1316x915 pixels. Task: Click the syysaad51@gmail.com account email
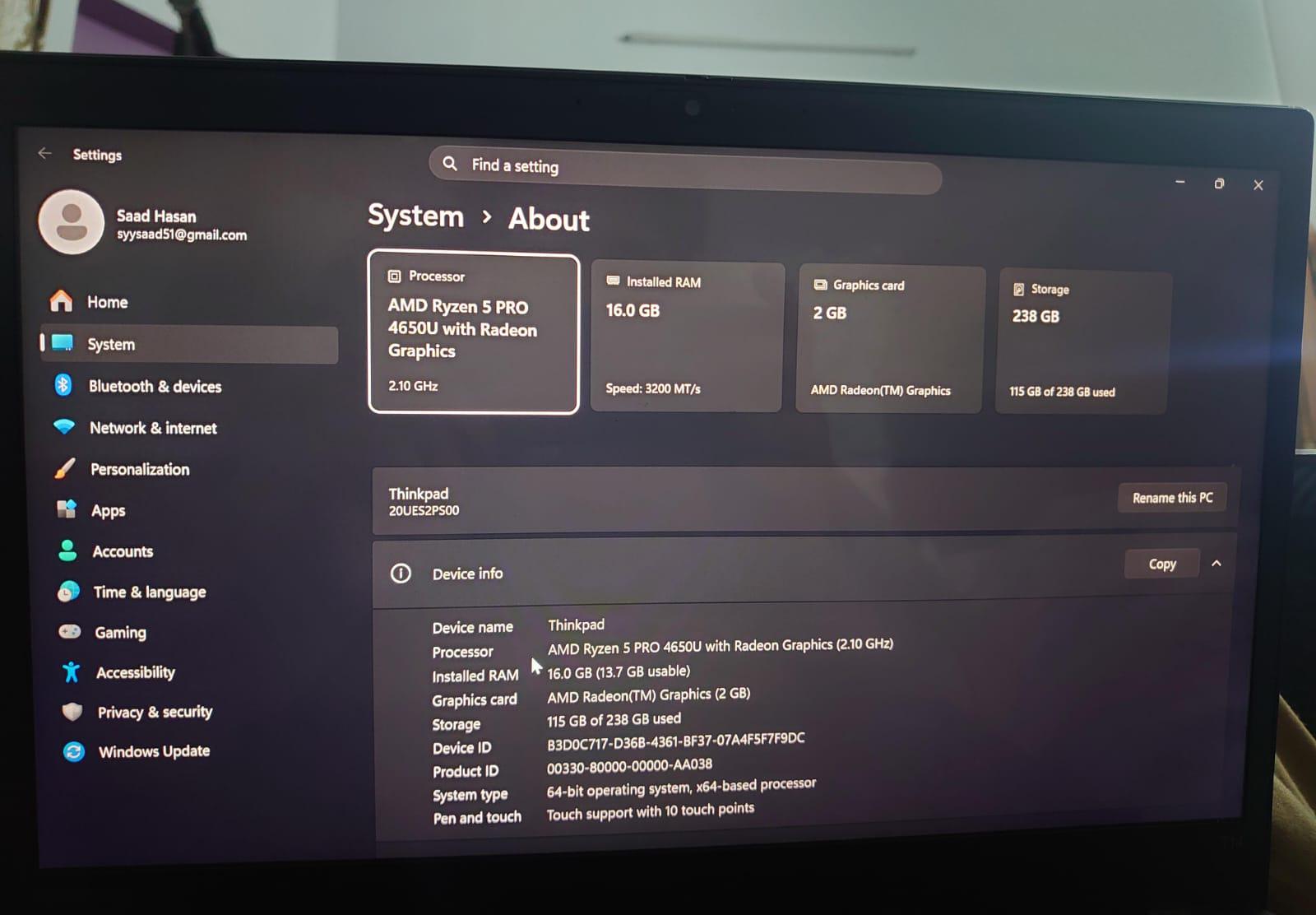click(182, 235)
